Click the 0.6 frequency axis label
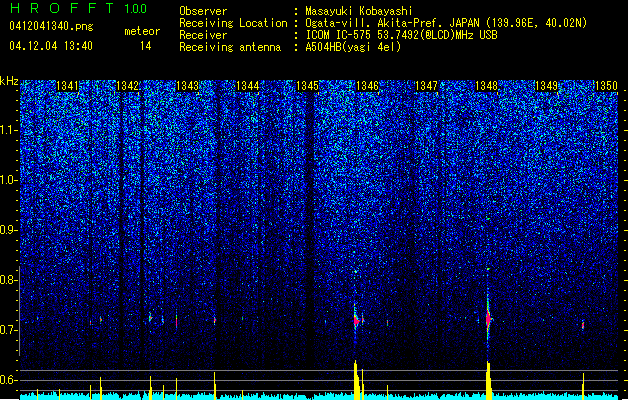629x400 pixels. pyautogui.click(x=9, y=380)
